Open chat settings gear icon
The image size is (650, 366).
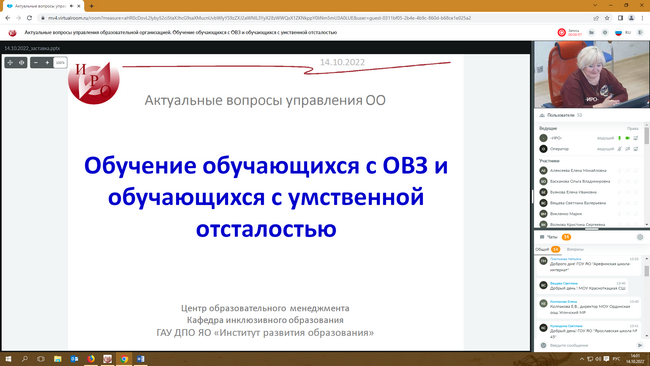[x=640, y=237]
